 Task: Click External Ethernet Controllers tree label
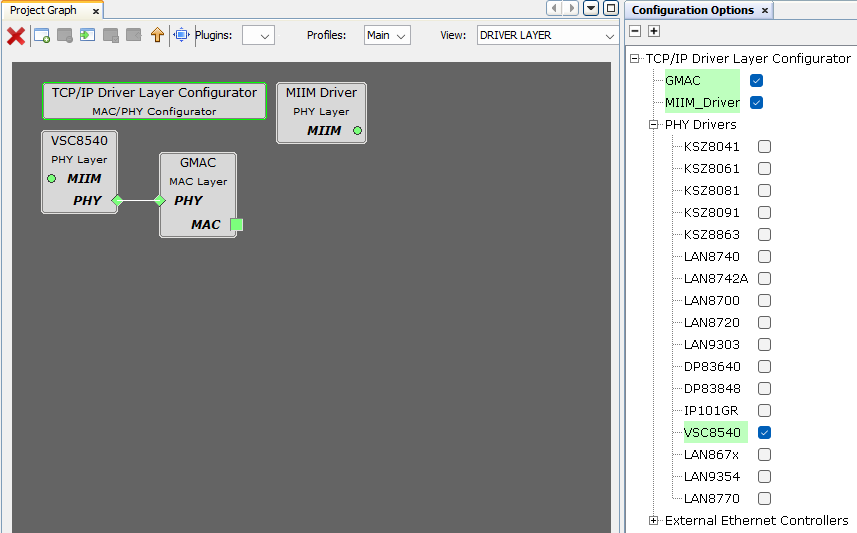(x=756, y=520)
